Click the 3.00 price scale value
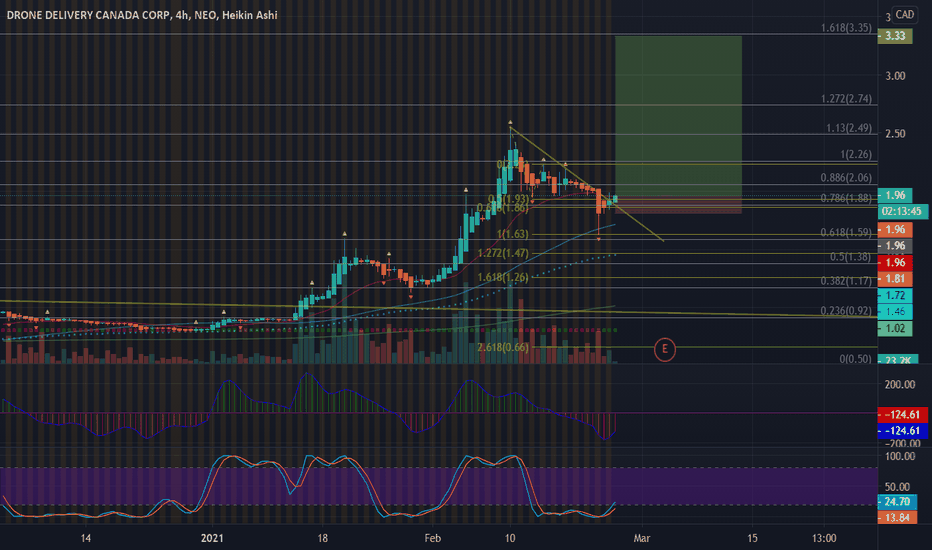 [x=895, y=76]
